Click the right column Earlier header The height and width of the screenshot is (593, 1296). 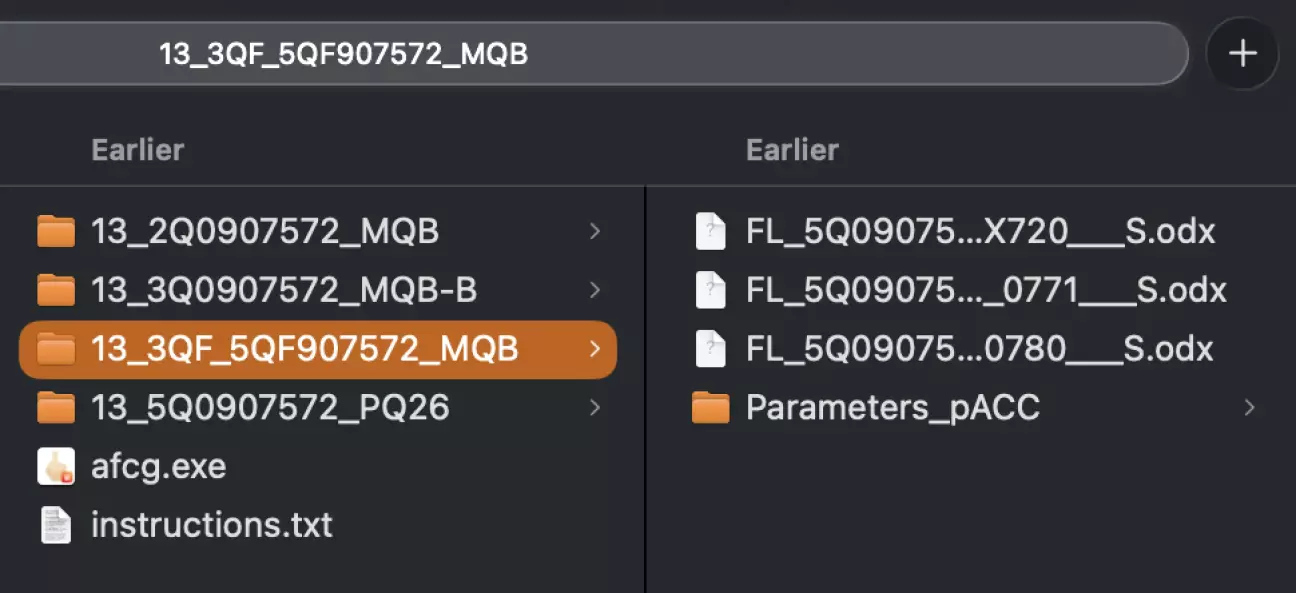(792, 150)
